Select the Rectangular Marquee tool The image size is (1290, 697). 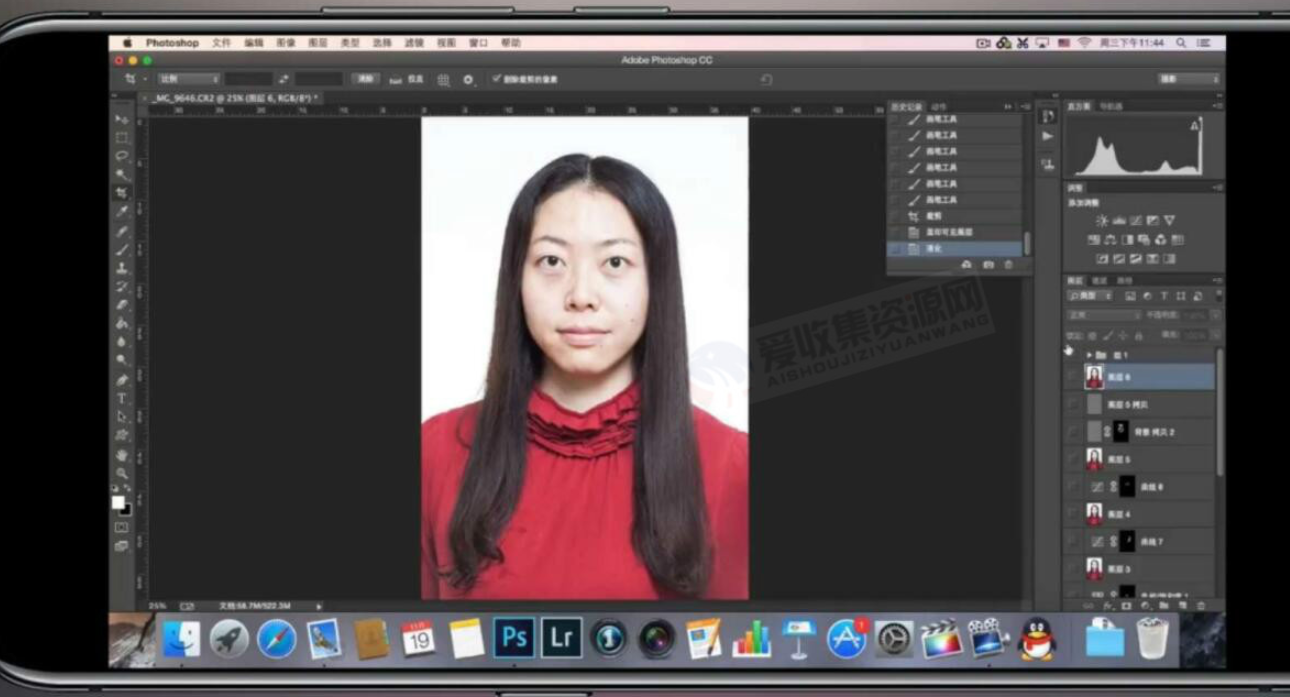(122, 137)
